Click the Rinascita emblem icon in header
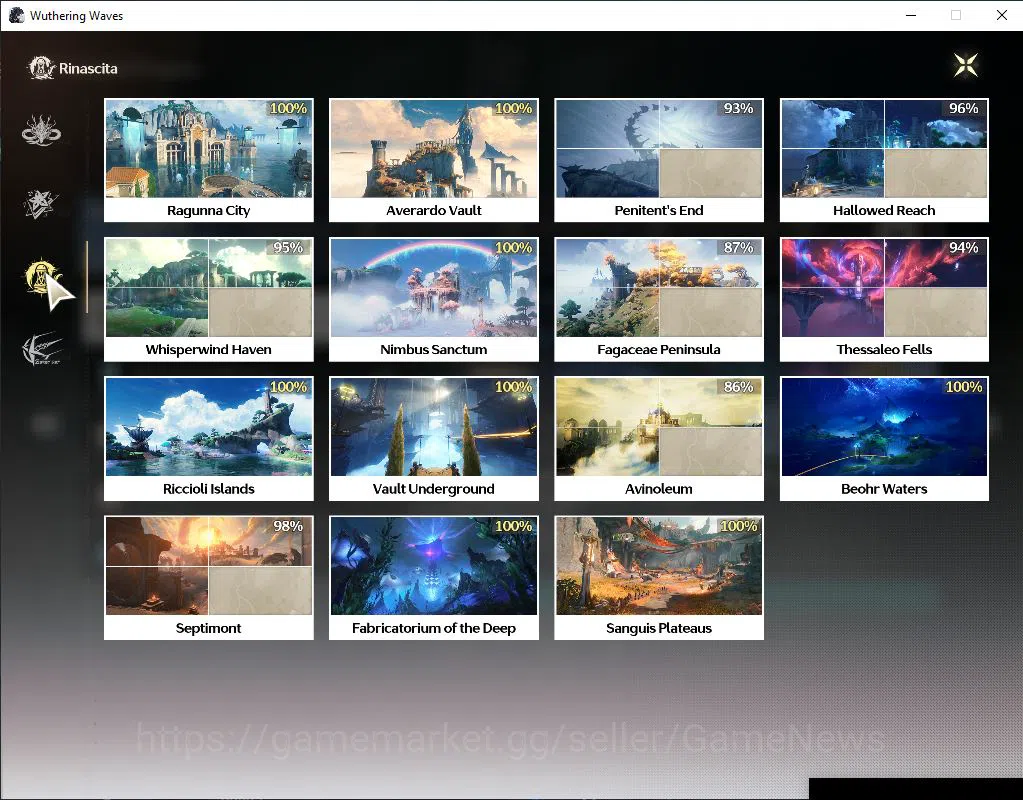The height and width of the screenshot is (800, 1023). (41, 68)
